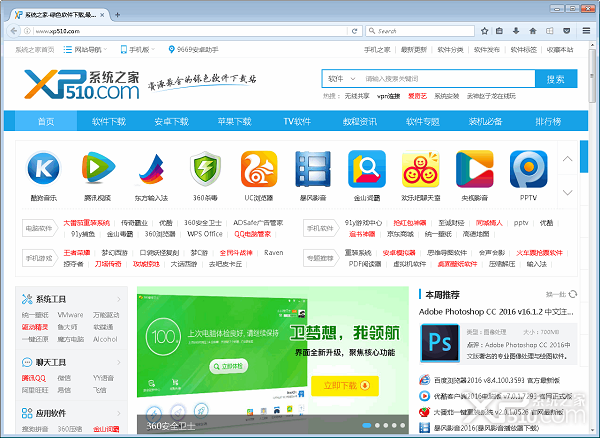Open the downloads arrow icon

516,31
